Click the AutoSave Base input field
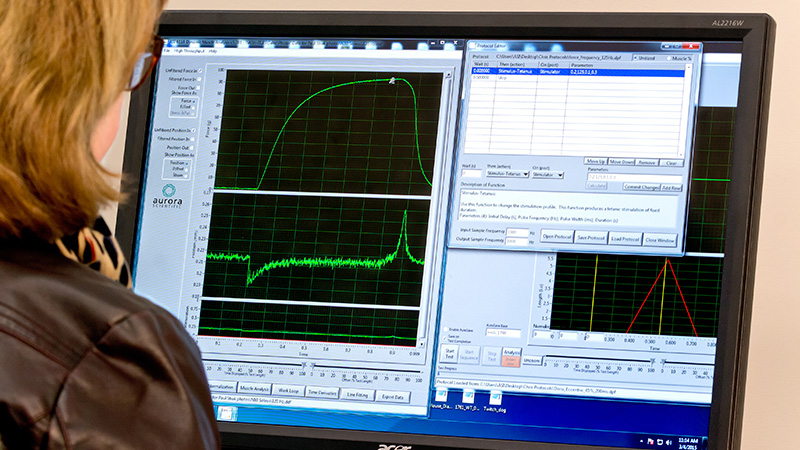800x450 pixels. tap(503, 333)
